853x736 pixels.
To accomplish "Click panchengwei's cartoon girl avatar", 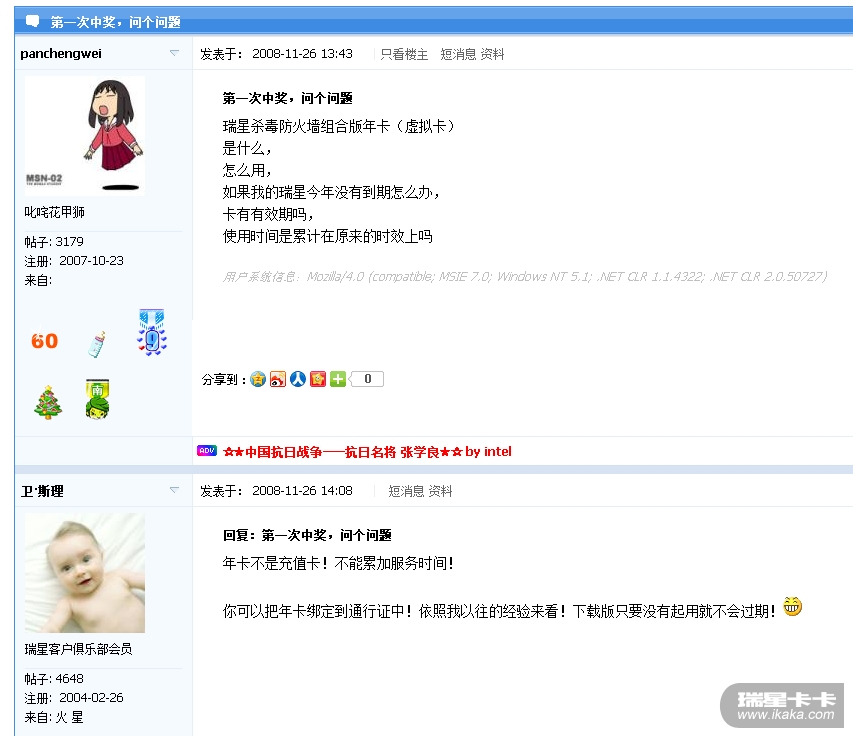I will coord(85,136).
